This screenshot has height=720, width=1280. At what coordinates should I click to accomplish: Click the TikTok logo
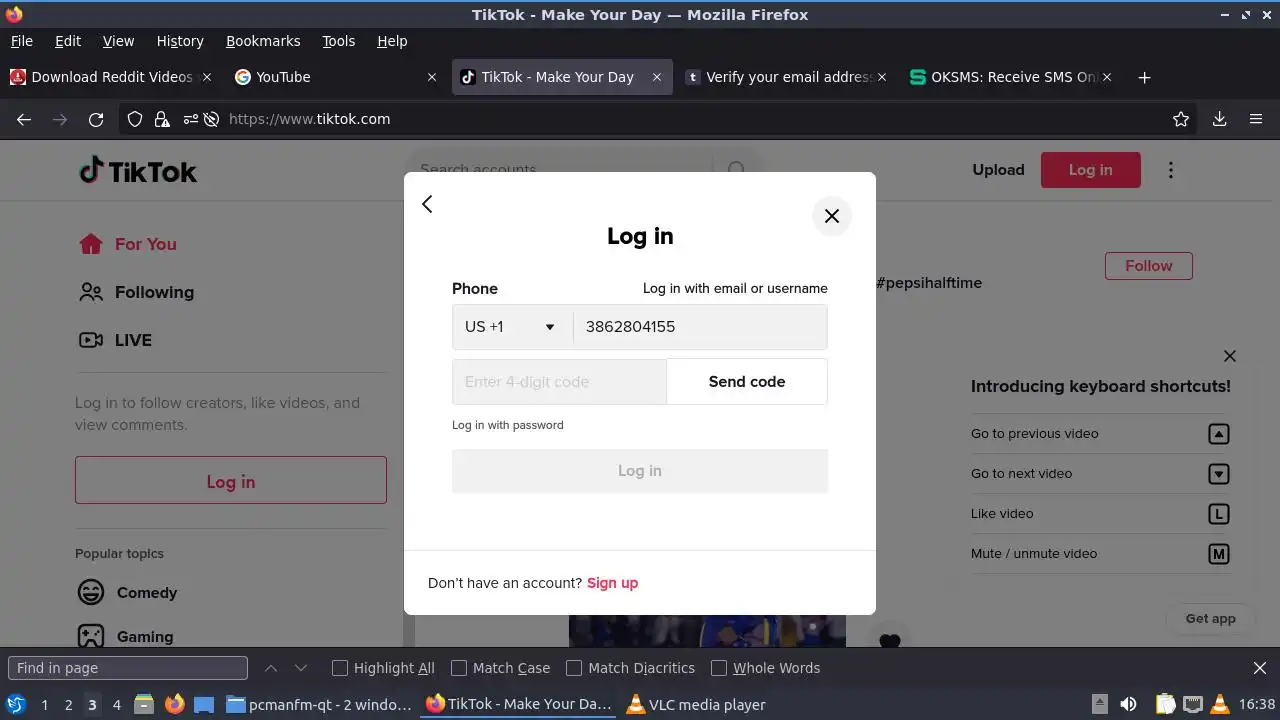pyautogui.click(x=138, y=171)
